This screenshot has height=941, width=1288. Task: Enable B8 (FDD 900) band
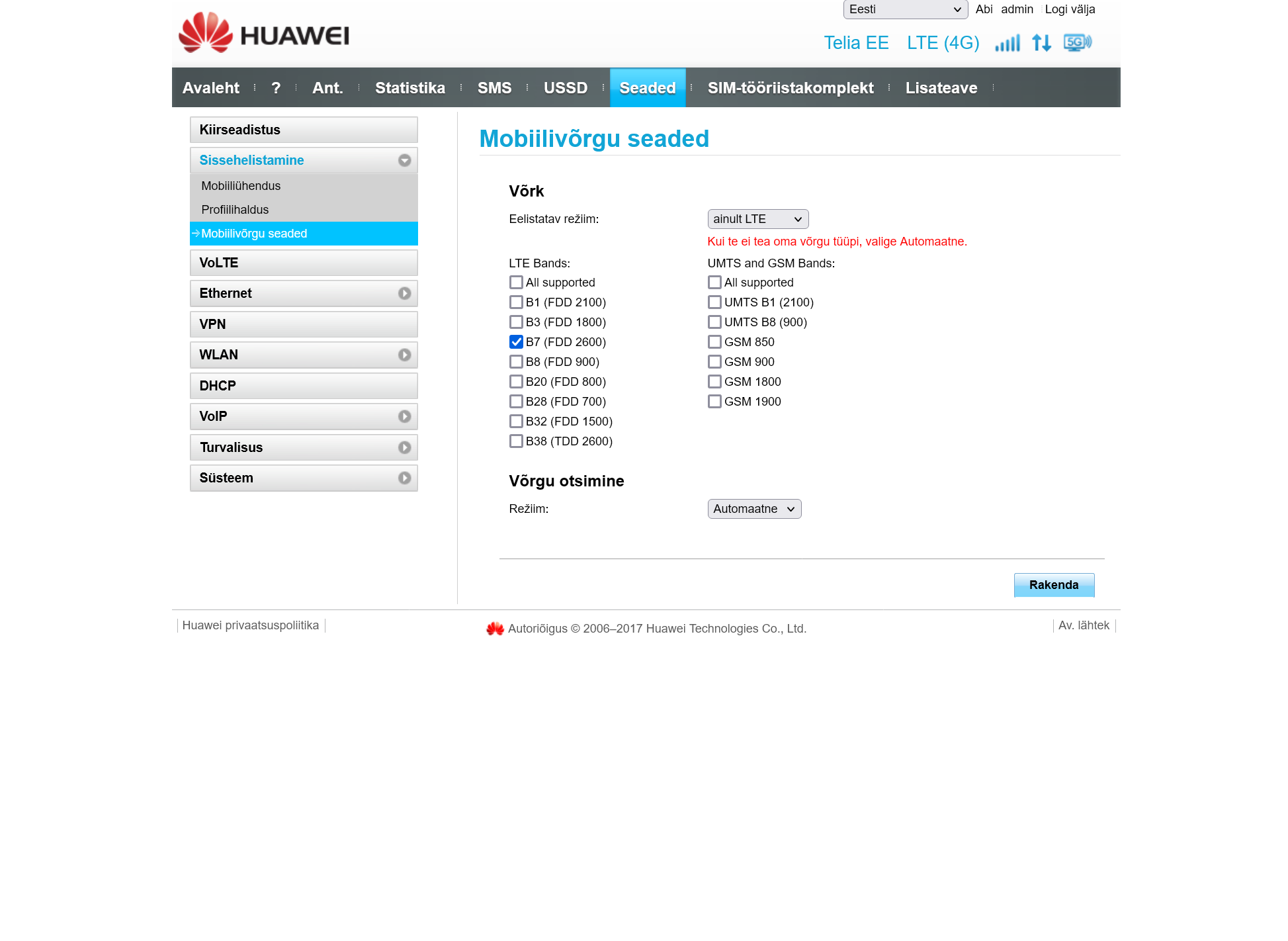tap(516, 362)
